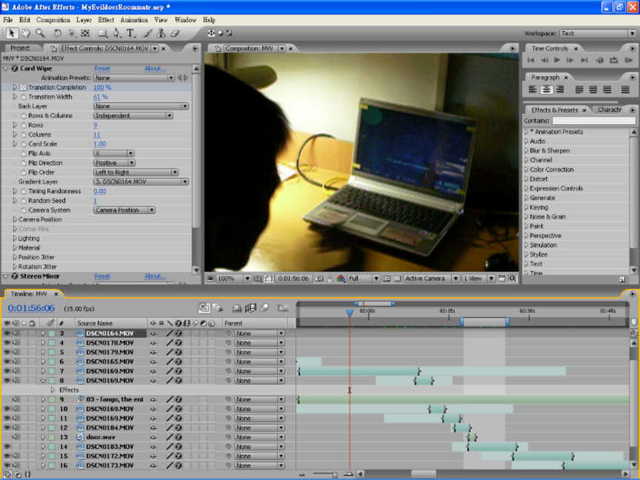Hide video of DSCN0164.MOV layer 3
Viewport: 640px width, 480px height.
[x=7, y=333]
